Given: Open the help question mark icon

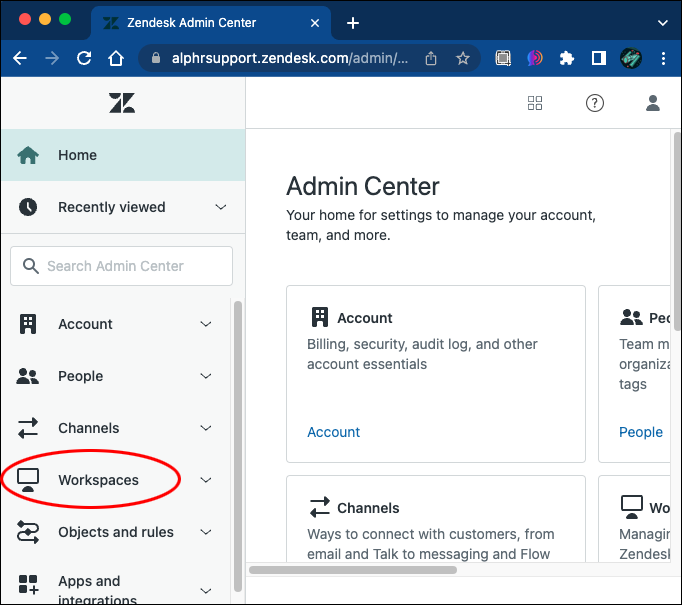Looking at the screenshot, I should click(595, 103).
